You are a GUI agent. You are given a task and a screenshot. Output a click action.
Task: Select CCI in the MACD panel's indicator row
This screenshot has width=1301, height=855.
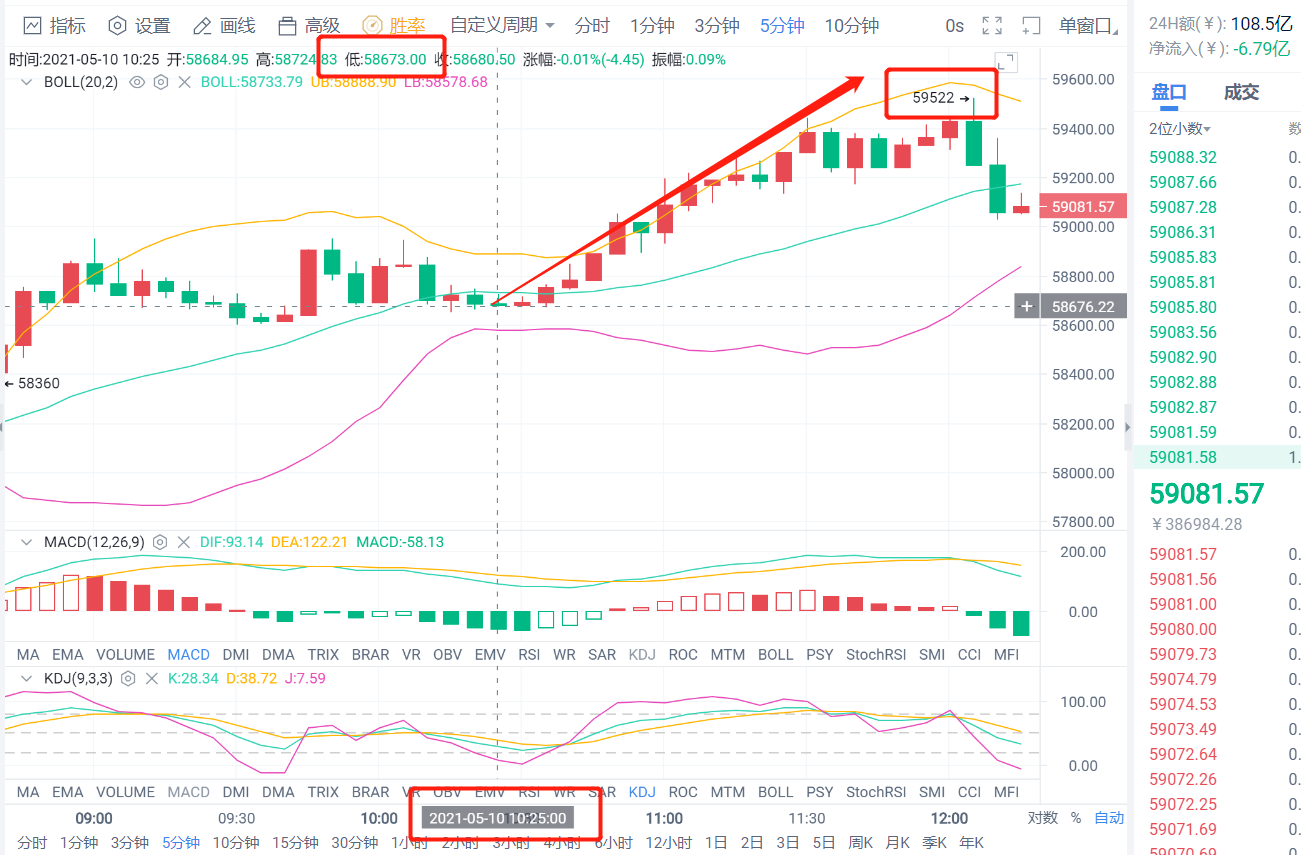pos(969,655)
